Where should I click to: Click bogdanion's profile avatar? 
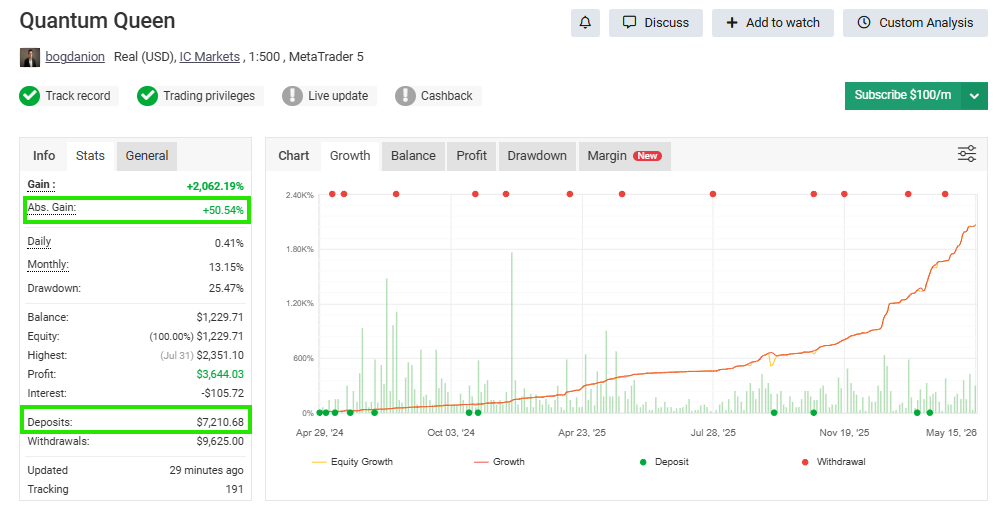point(29,57)
